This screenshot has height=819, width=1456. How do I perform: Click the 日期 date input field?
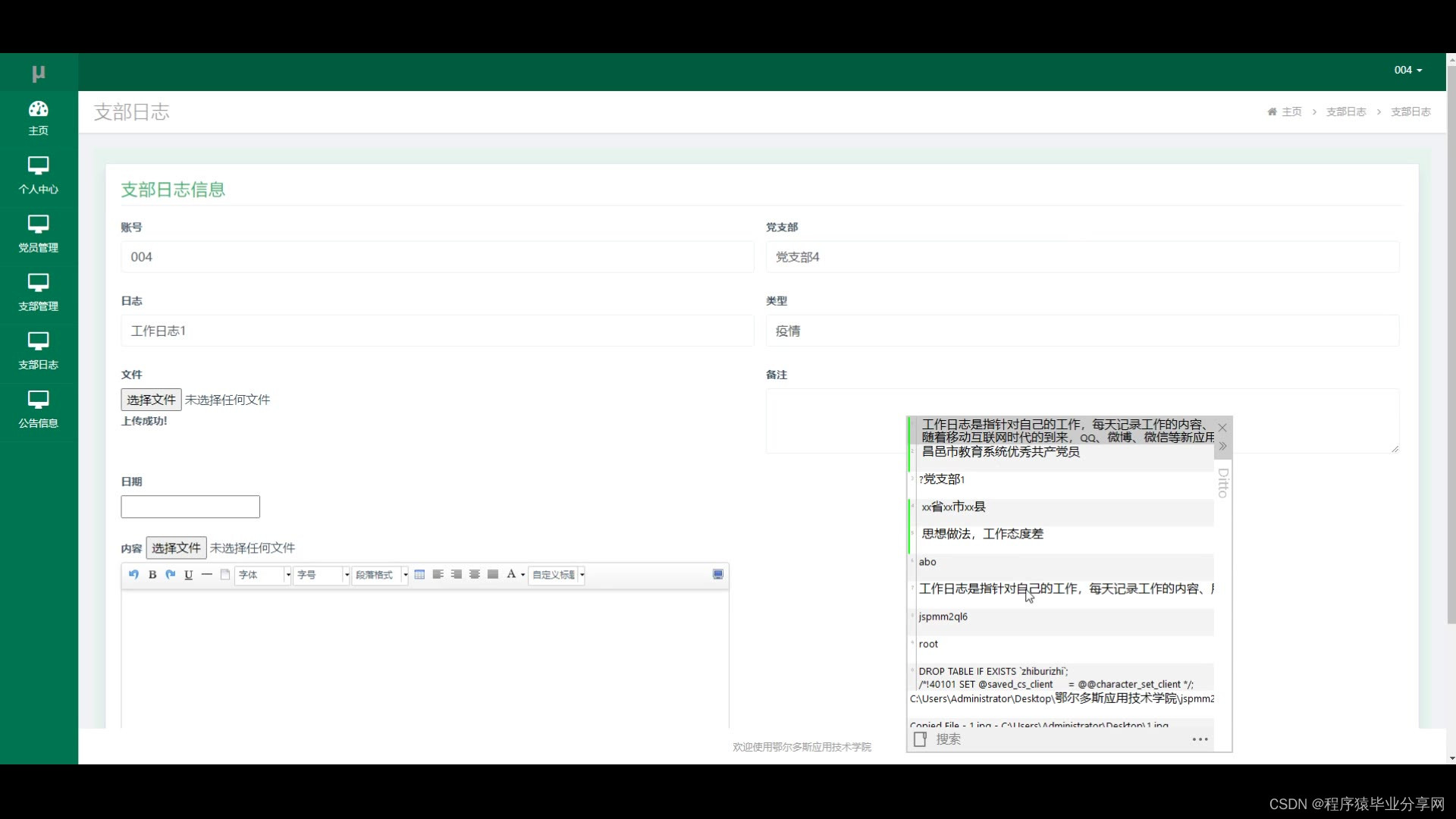pyautogui.click(x=190, y=507)
